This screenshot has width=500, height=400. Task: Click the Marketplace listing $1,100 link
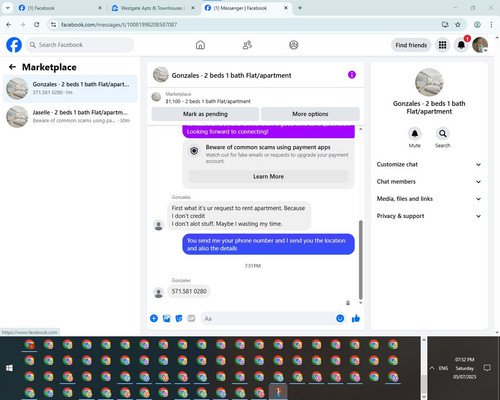[208, 101]
